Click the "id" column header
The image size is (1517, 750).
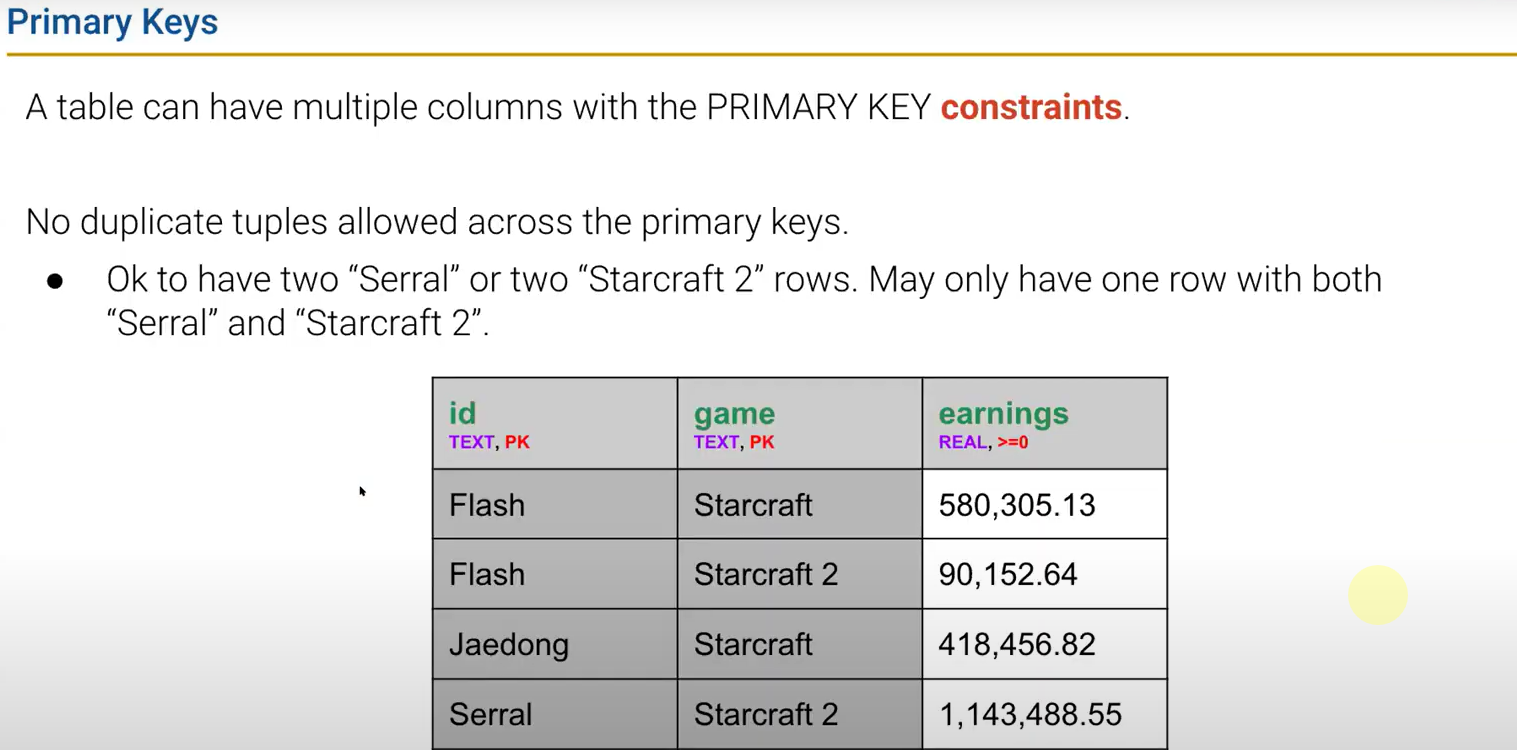pyautogui.click(x=462, y=413)
